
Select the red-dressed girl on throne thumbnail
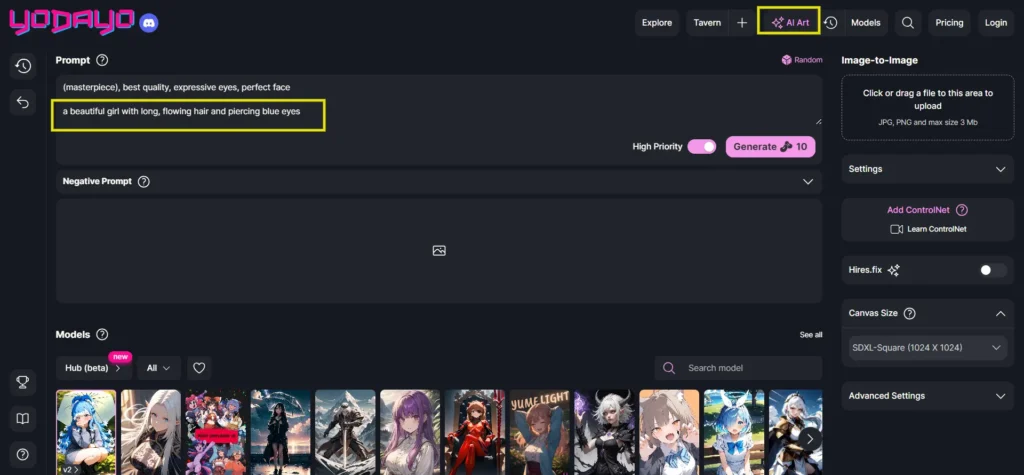tap(475, 433)
